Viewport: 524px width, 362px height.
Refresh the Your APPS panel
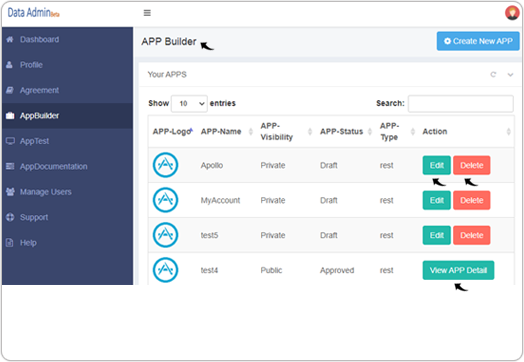pos(493,75)
